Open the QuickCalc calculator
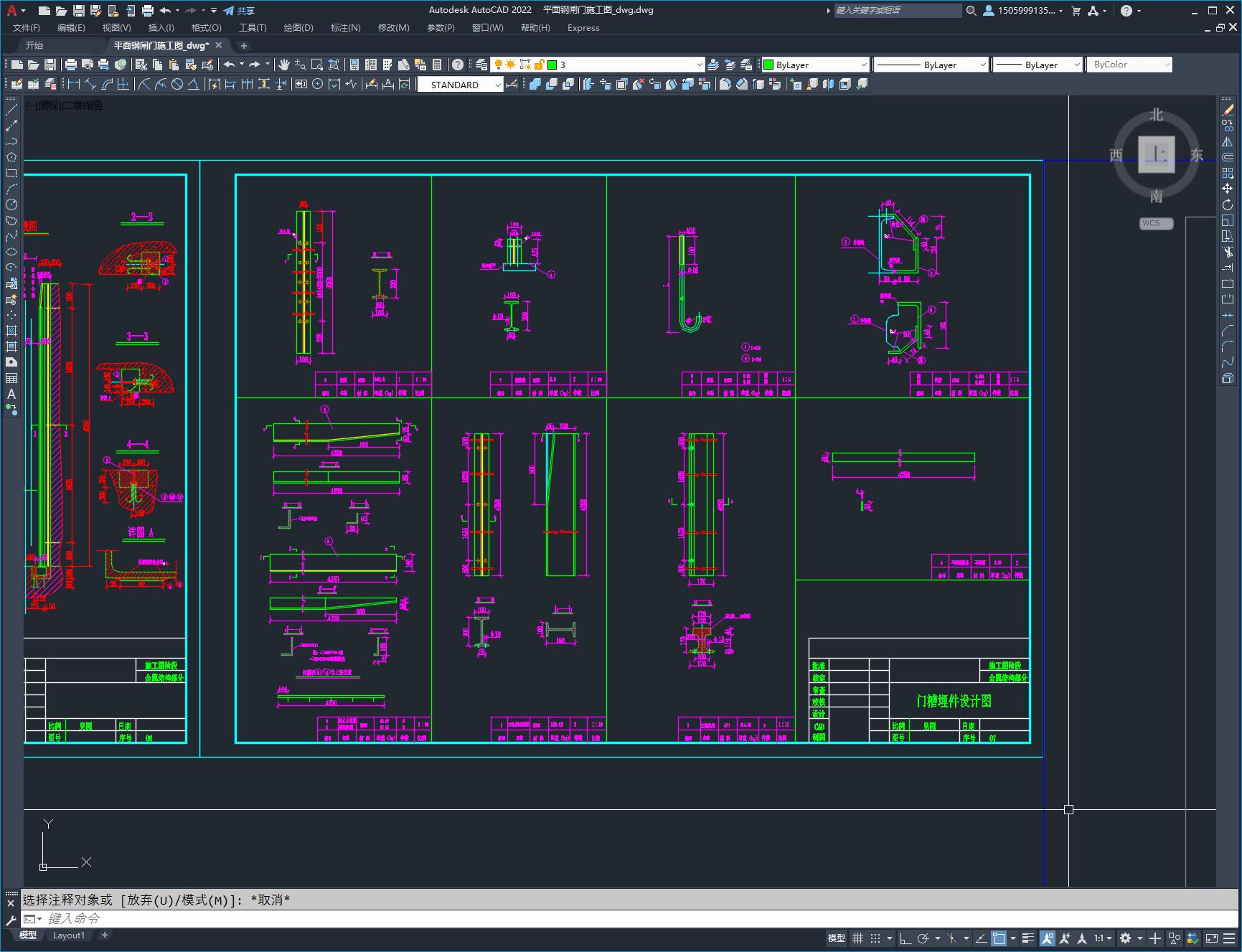The height and width of the screenshot is (952, 1242). tap(437, 65)
